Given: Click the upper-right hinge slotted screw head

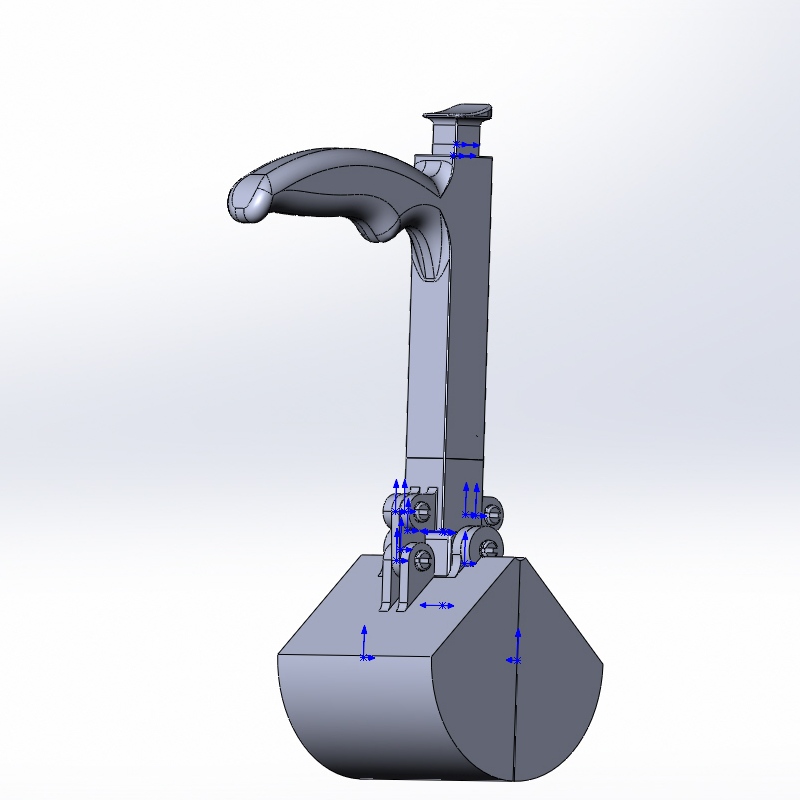Looking at the screenshot, I should click(x=492, y=513).
